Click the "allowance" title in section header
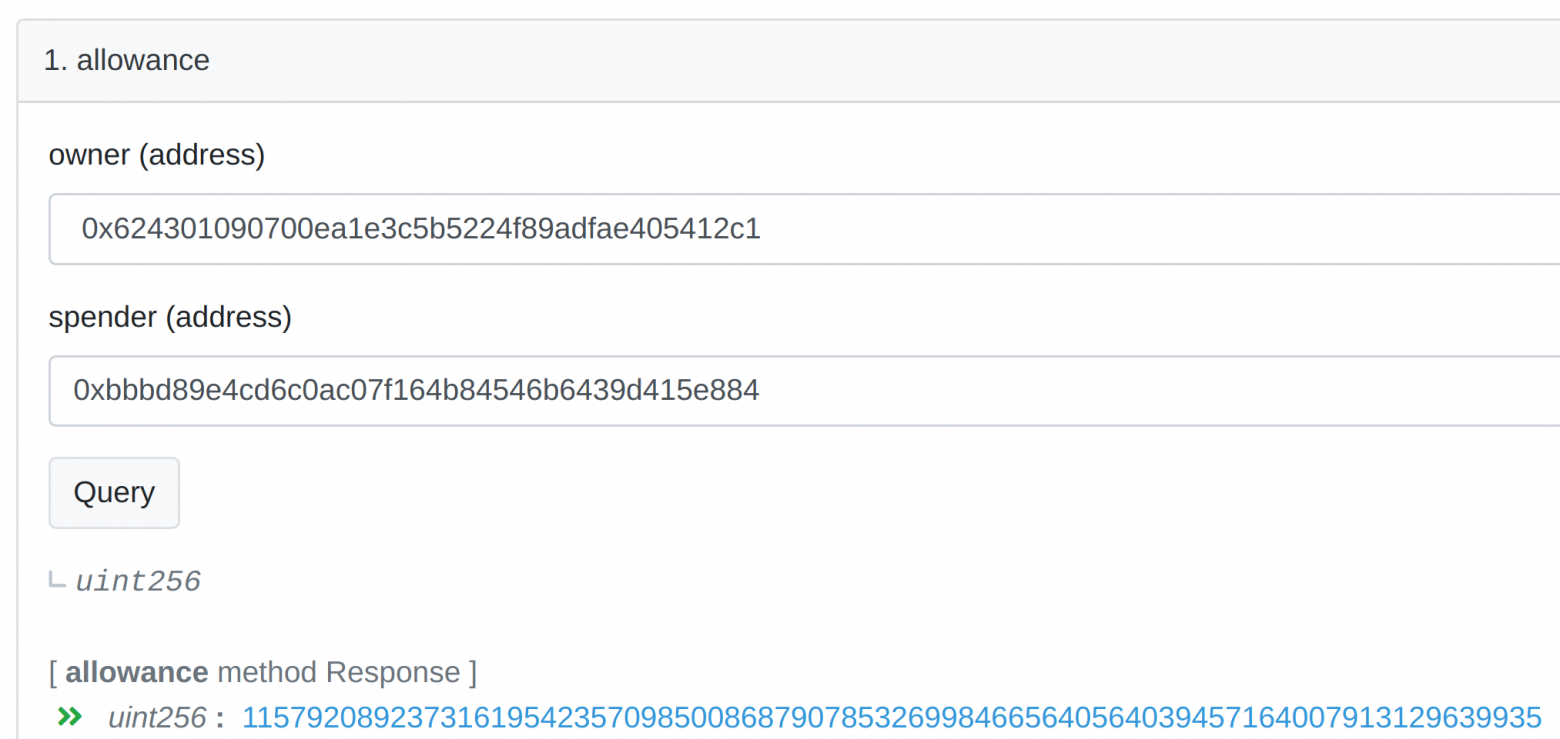This screenshot has height=739, width=1560. (143, 60)
